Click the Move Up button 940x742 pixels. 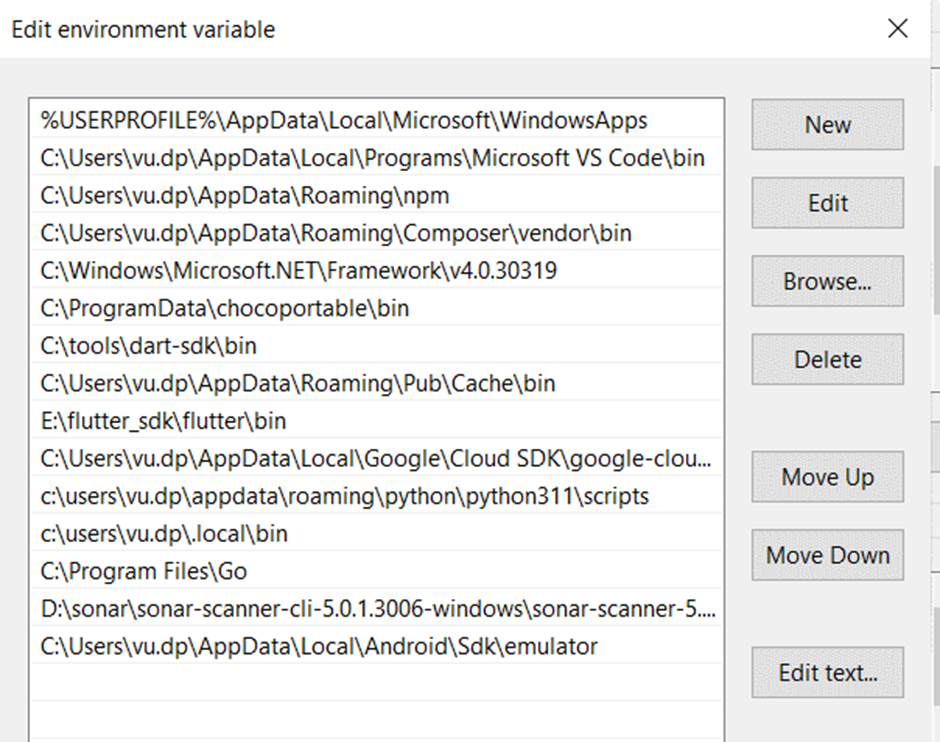coord(827,477)
